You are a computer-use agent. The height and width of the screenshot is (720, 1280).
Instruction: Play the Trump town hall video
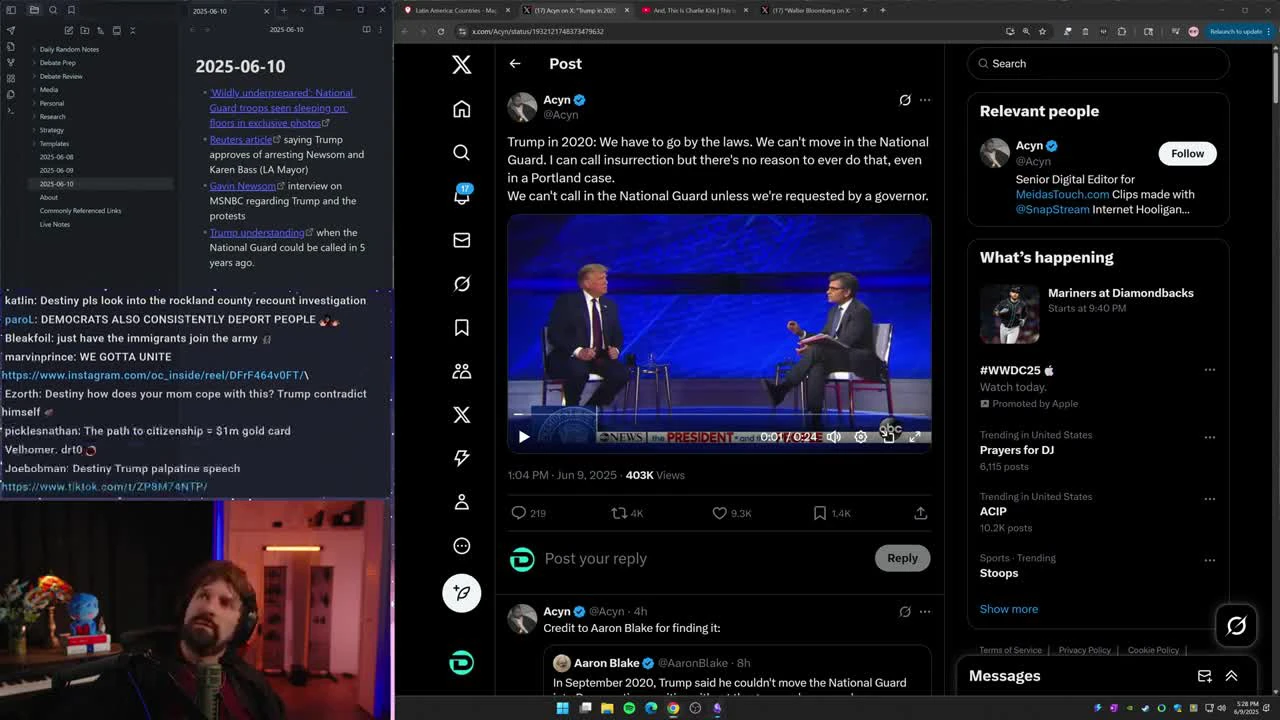pos(524,437)
